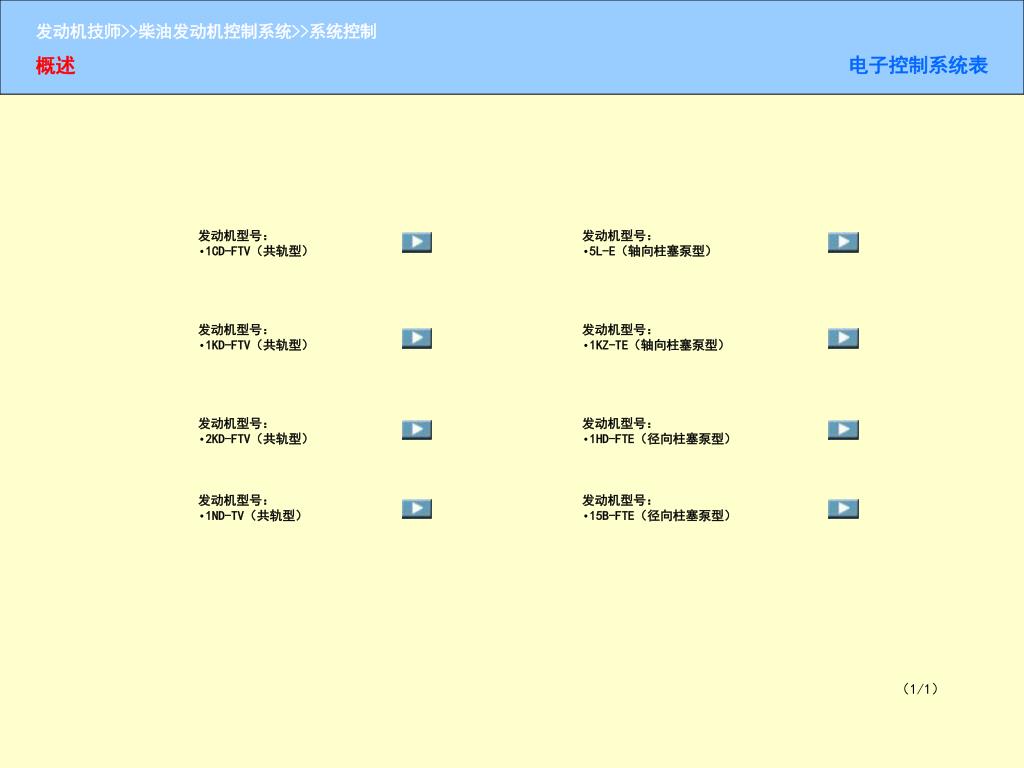Click the text 1HD-FTE（径向柱塞泵型）
Image resolution: width=1024 pixels, height=768 pixels.
point(660,440)
